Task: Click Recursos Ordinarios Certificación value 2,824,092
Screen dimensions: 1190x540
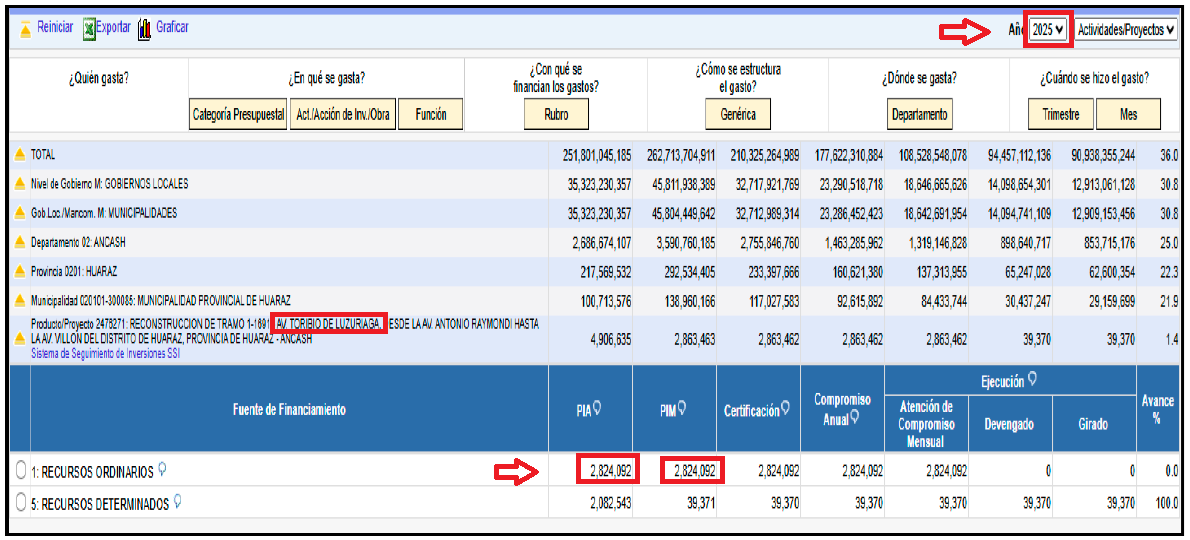Action: [778, 472]
